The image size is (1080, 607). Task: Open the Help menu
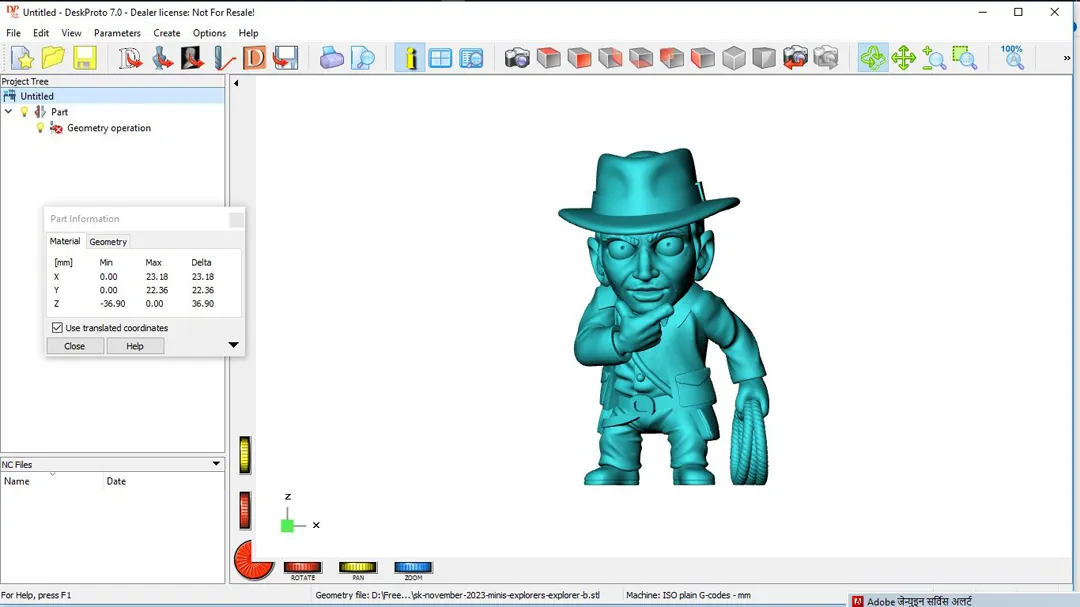click(x=248, y=33)
